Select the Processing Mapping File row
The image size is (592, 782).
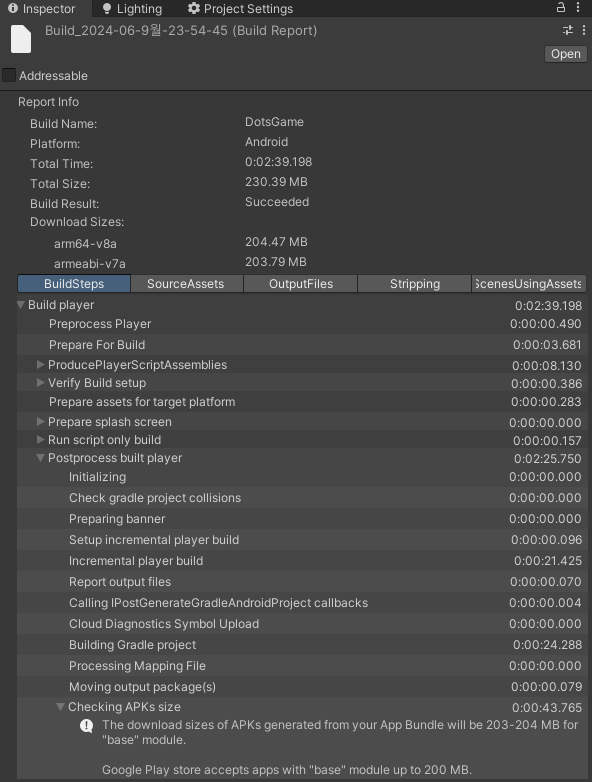click(x=301, y=665)
